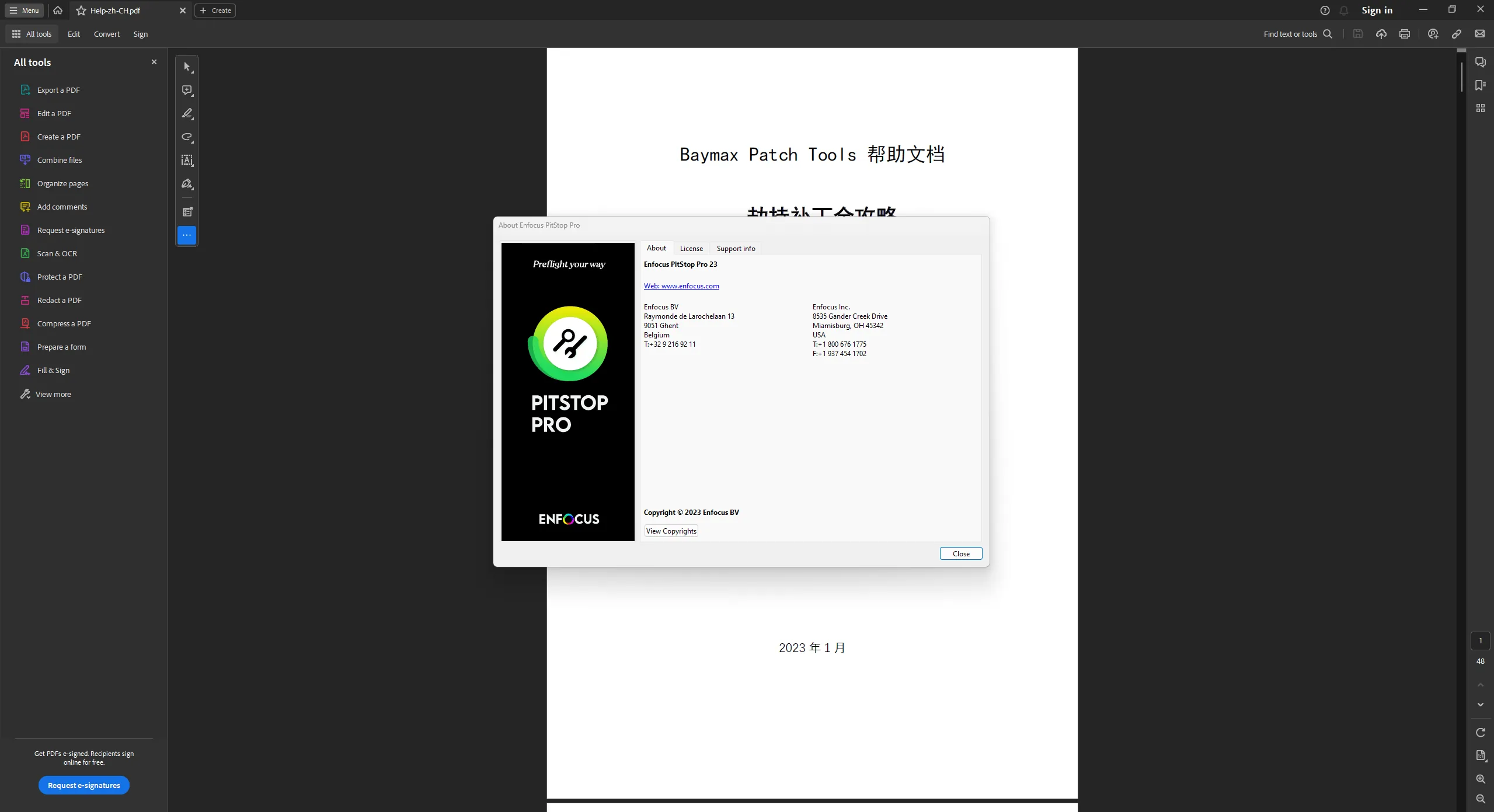Select the freehand draw loop tool
1494x812 pixels.
click(x=187, y=137)
